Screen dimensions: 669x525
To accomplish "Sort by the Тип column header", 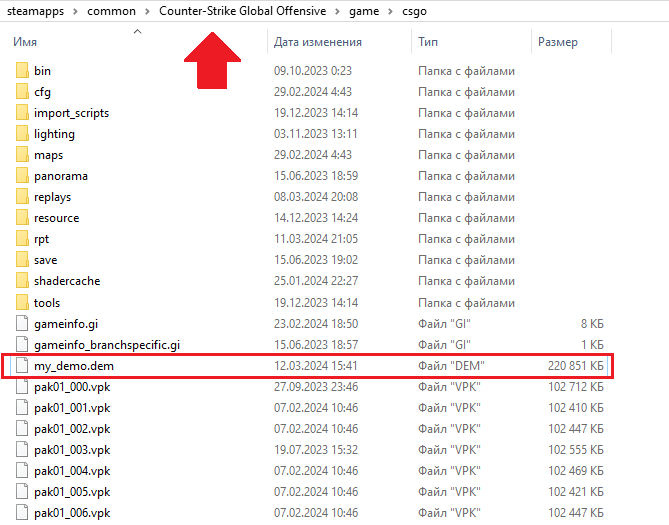I will [x=428, y=42].
